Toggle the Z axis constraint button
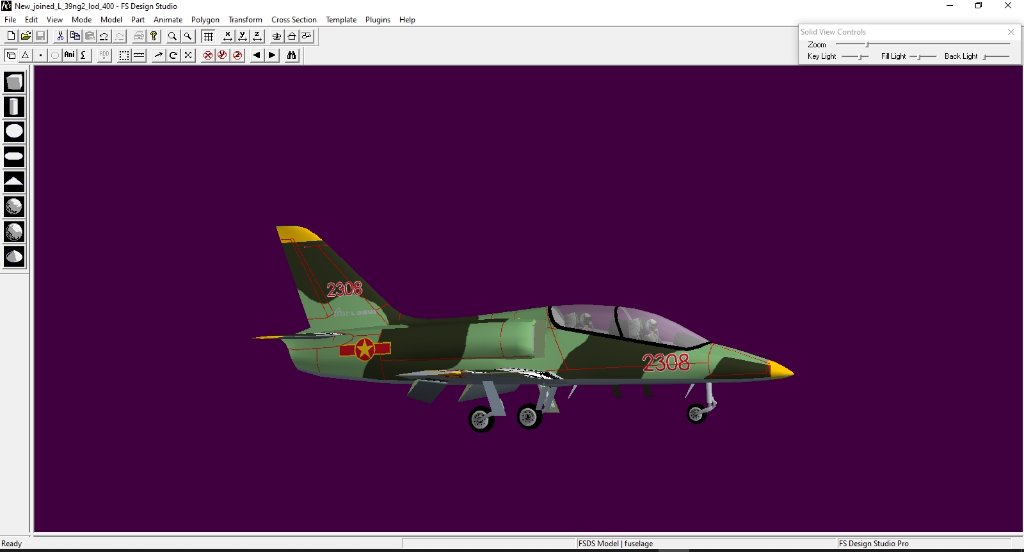 pyautogui.click(x=257, y=36)
